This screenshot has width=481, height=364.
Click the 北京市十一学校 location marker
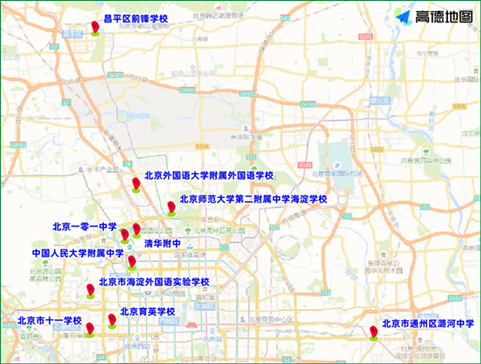pyautogui.click(x=90, y=330)
